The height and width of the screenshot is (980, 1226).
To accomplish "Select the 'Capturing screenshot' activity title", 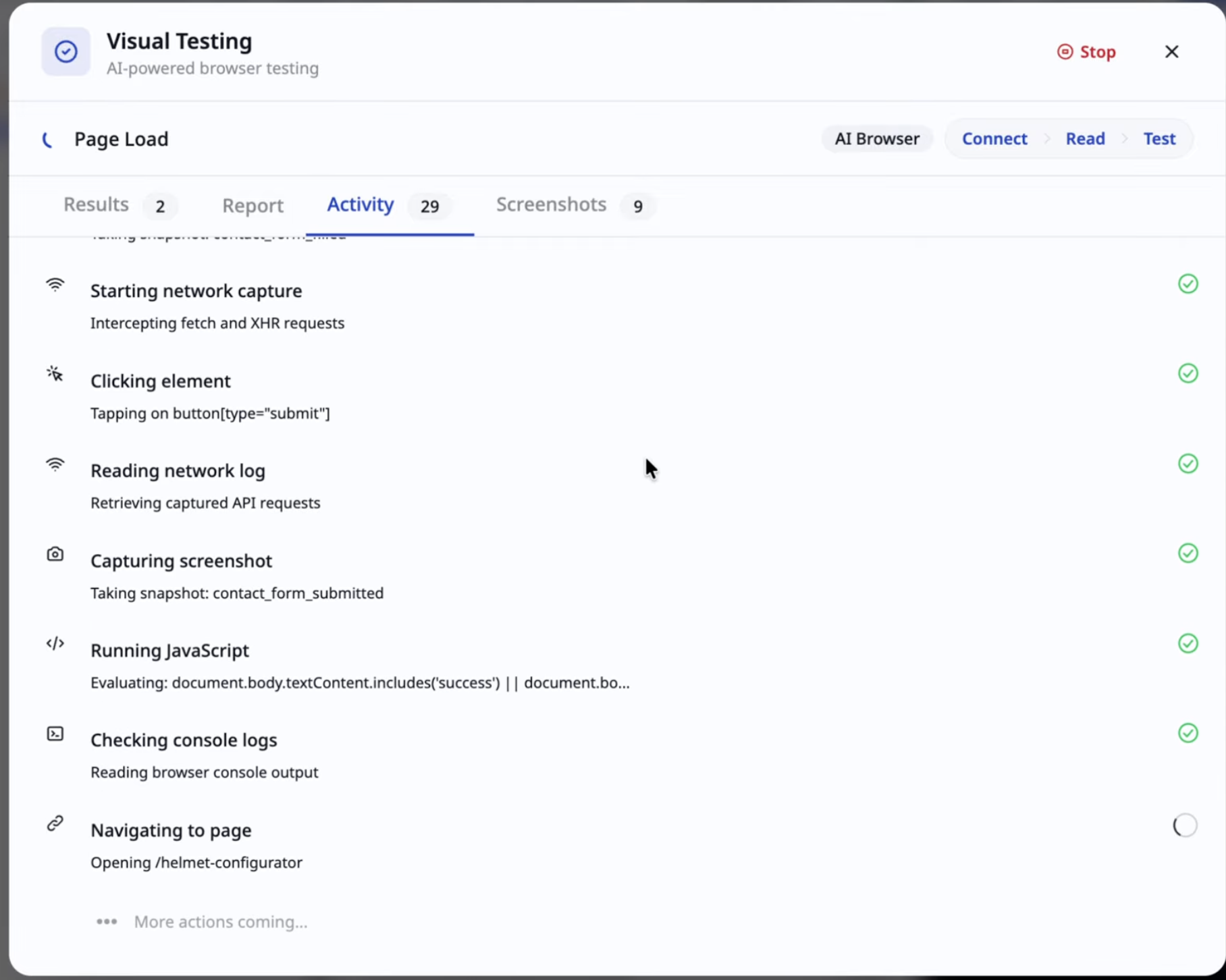I will coord(181,561).
